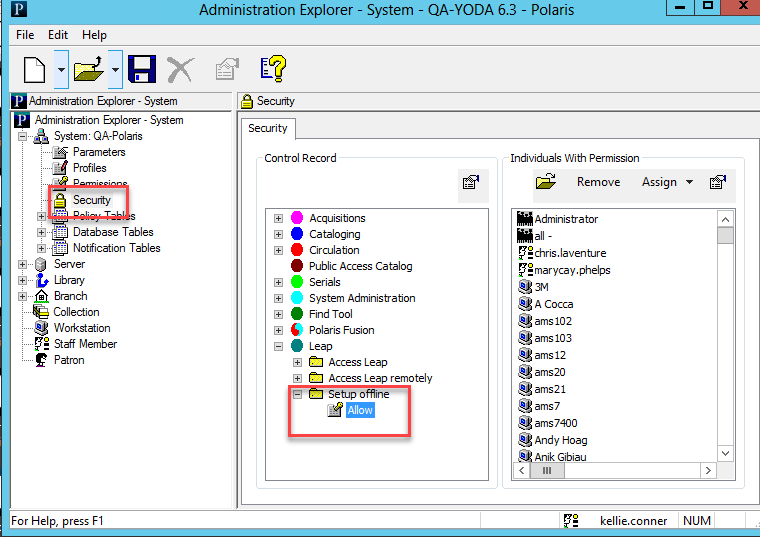The width and height of the screenshot is (760, 537).
Task: Select Security in the left tree
Action: [x=92, y=200]
